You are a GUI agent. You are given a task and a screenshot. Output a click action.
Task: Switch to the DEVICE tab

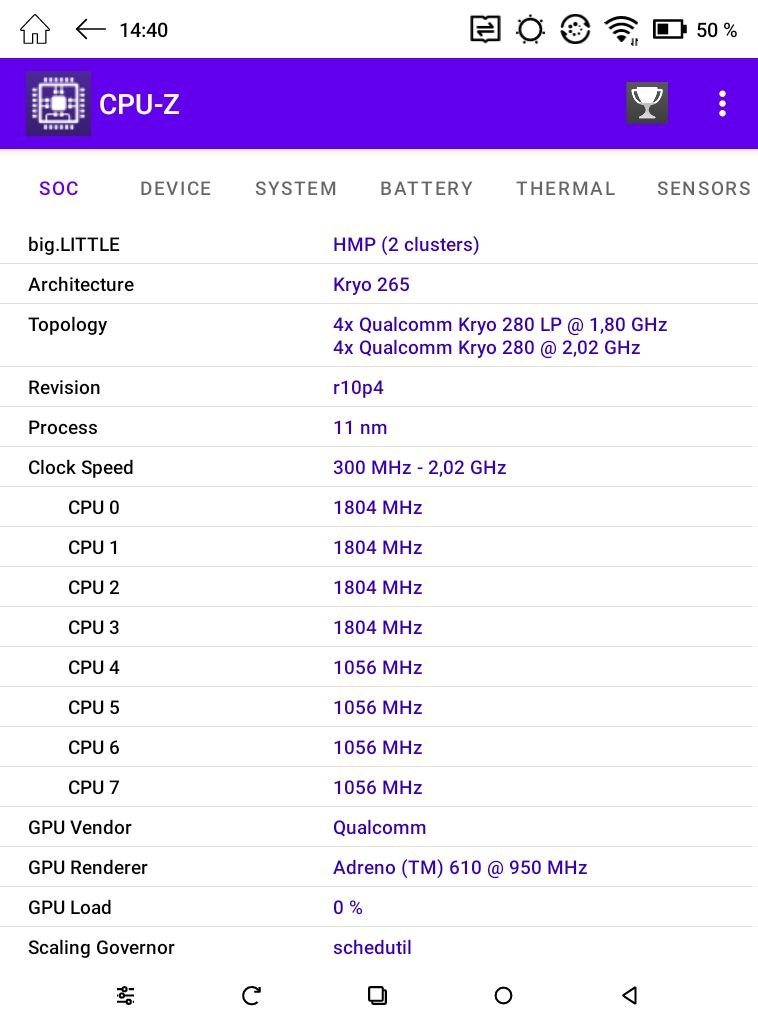tap(176, 189)
